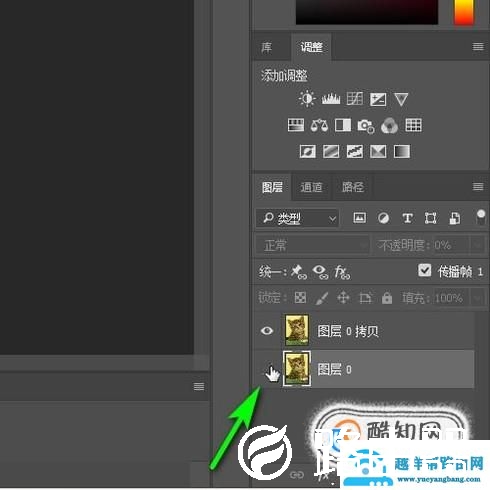Open the 路径 tab
The image size is (490, 490).
point(352,187)
